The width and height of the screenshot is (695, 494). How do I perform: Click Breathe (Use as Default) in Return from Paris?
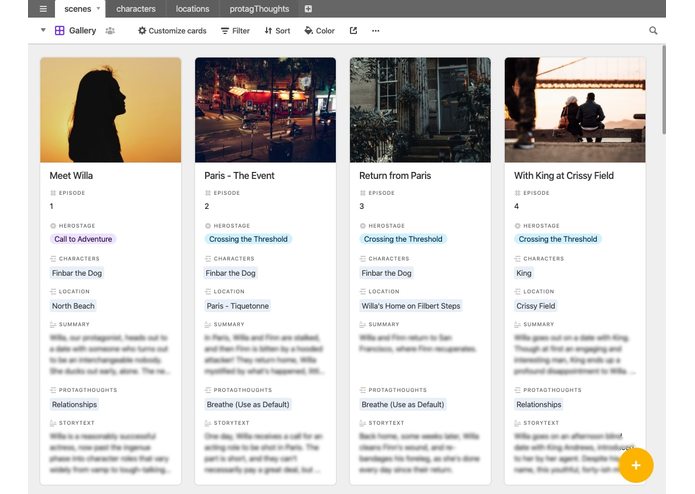point(402,405)
